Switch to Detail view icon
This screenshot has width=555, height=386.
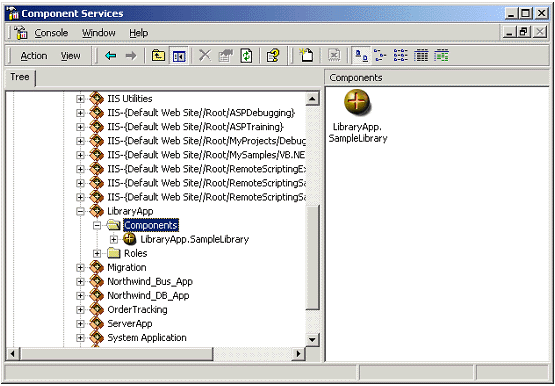(x=421, y=56)
